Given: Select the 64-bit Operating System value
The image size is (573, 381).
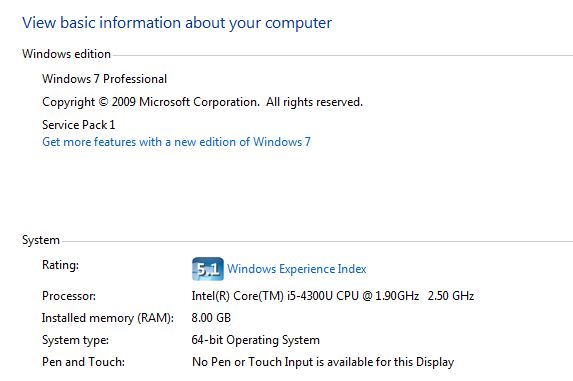Looking at the screenshot, I should 255,340.
